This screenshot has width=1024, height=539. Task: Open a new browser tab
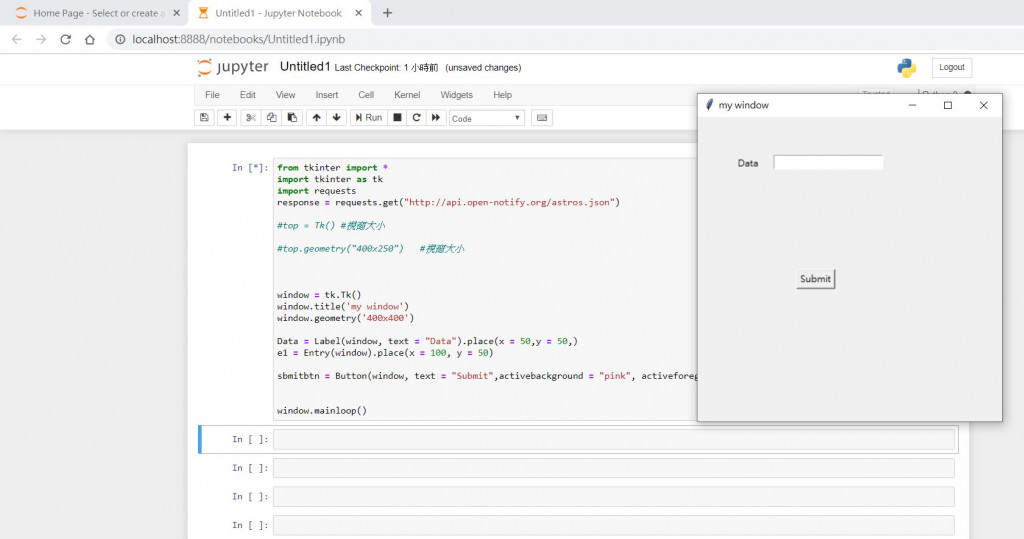pyautogui.click(x=387, y=13)
